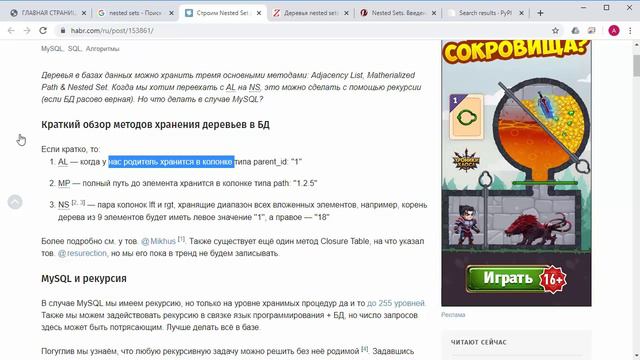Select the Строим Nested Set tab
Screen dimensions: 640x360
(x=223, y=13)
